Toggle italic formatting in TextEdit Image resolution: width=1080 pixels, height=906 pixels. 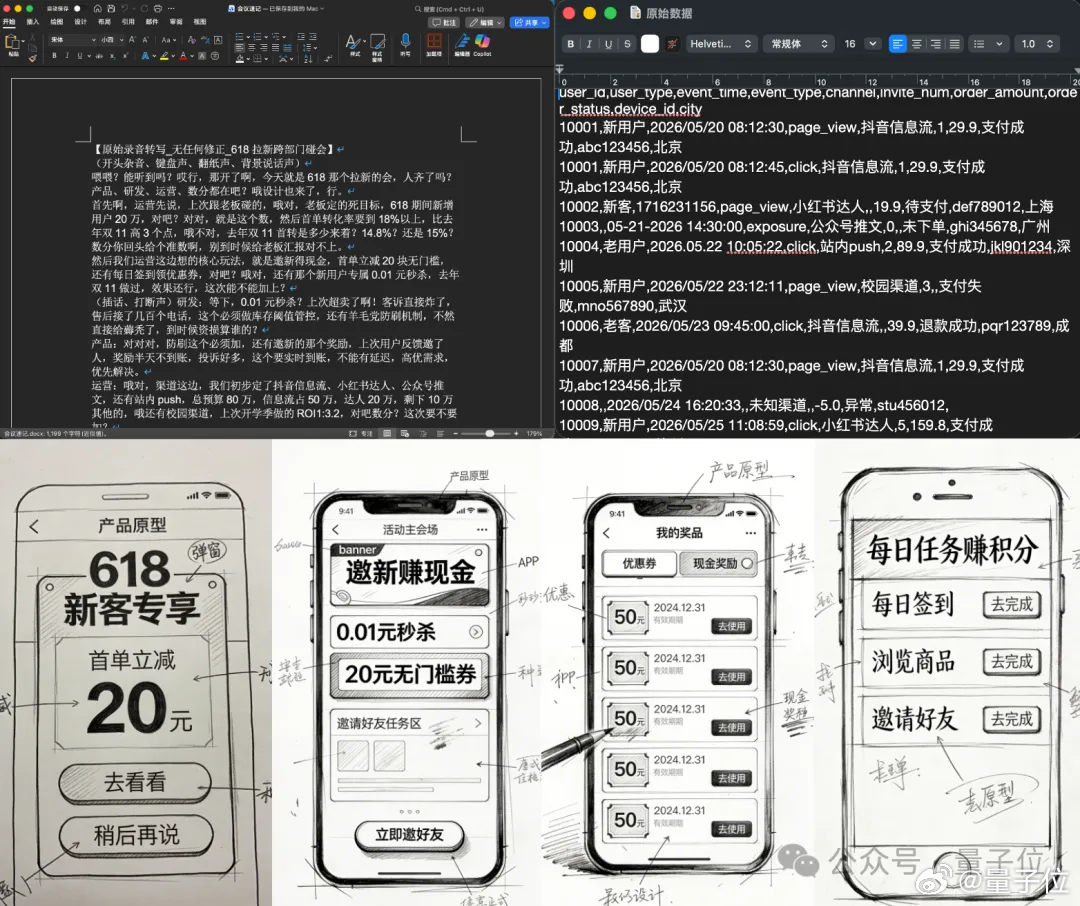[588, 44]
